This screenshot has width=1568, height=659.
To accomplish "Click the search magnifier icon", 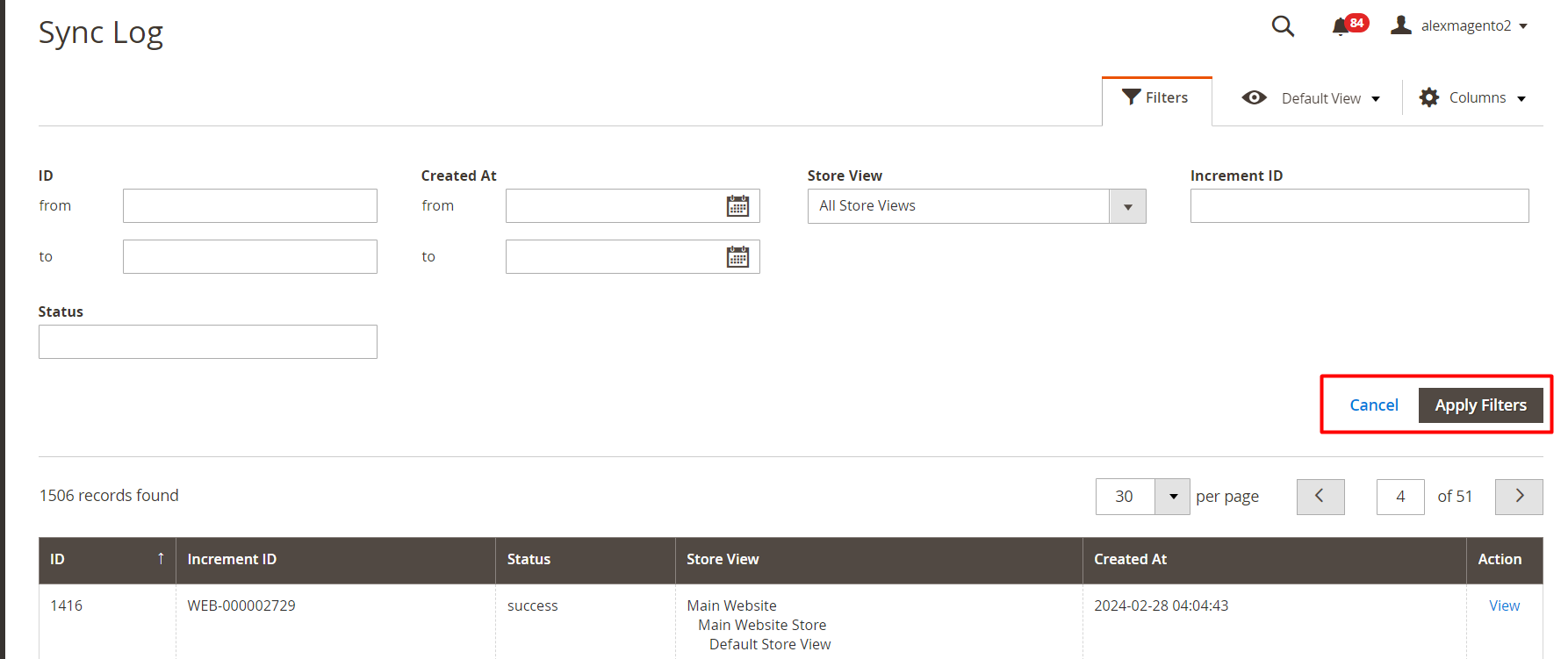I will [x=1283, y=26].
